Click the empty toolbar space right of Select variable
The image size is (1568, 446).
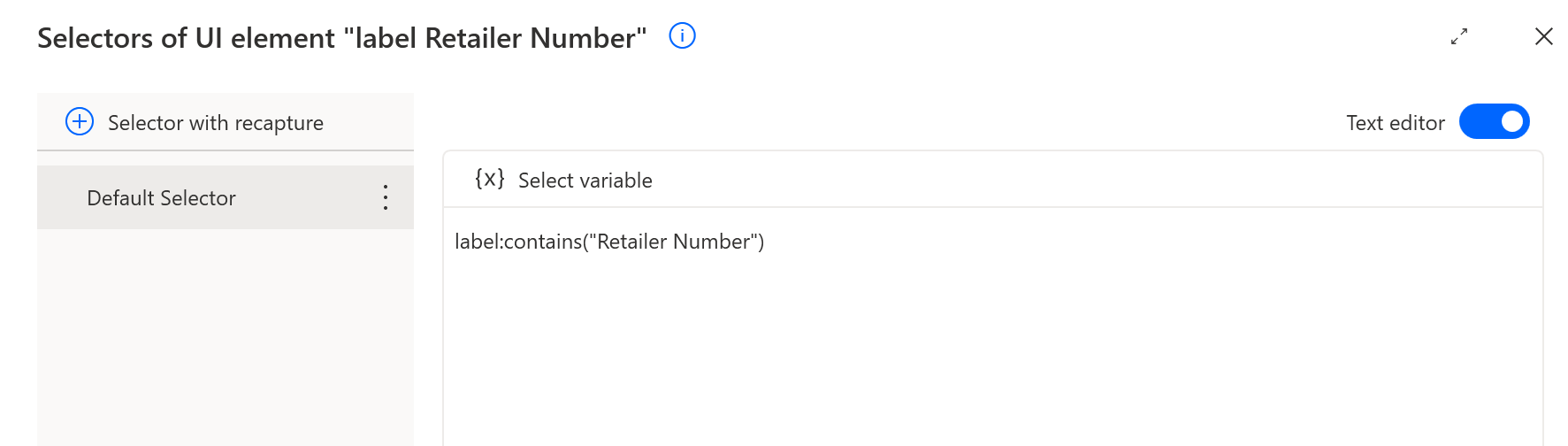[1061, 180]
